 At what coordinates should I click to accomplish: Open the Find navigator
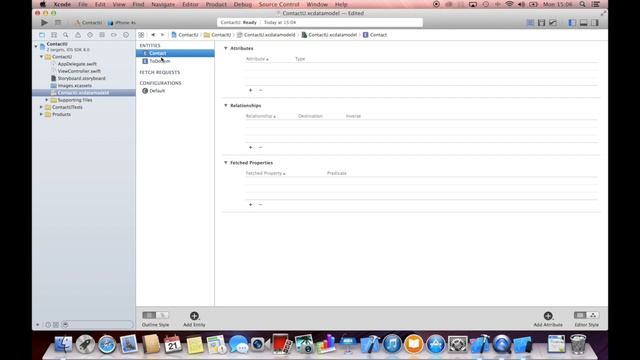click(66, 35)
